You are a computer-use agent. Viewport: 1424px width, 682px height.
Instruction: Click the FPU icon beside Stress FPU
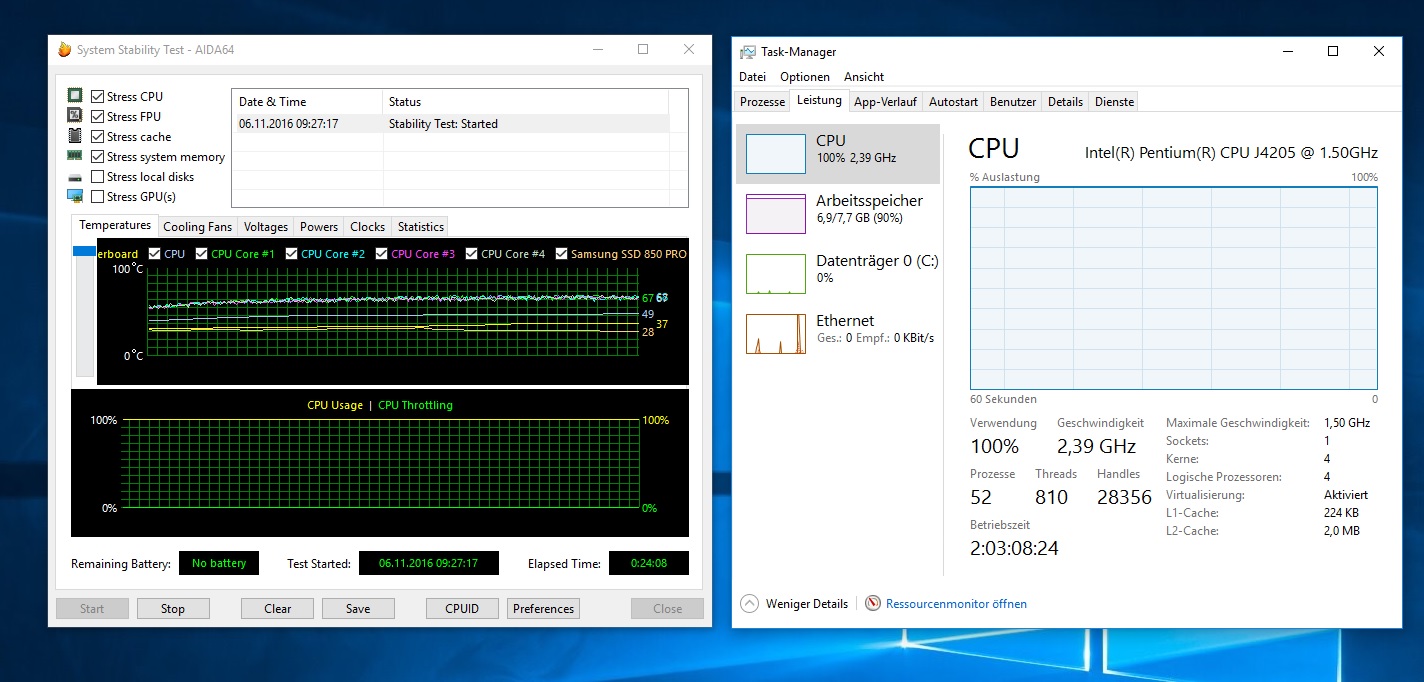coord(75,116)
